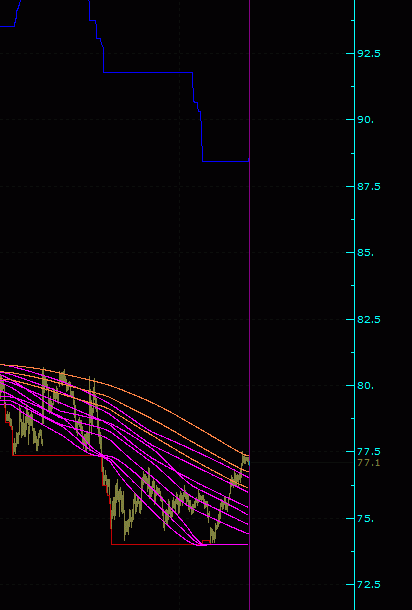The height and width of the screenshot is (610, 412).
Task: Select the 85. price axis label
Action: coord(365,252)
